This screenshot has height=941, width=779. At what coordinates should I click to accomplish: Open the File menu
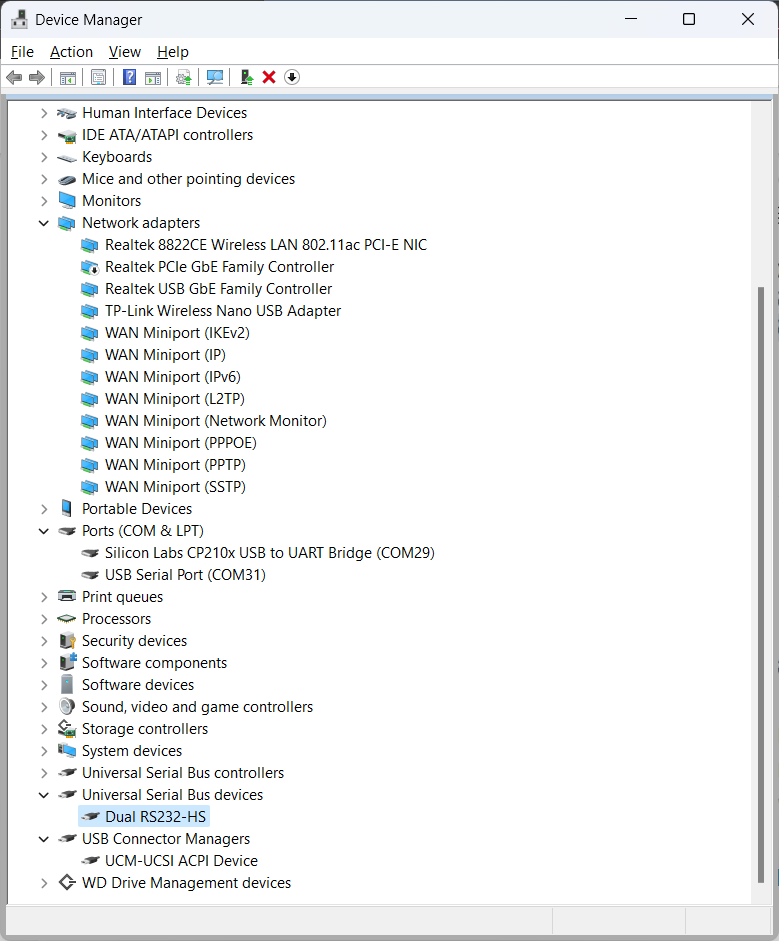coord(22,52)
